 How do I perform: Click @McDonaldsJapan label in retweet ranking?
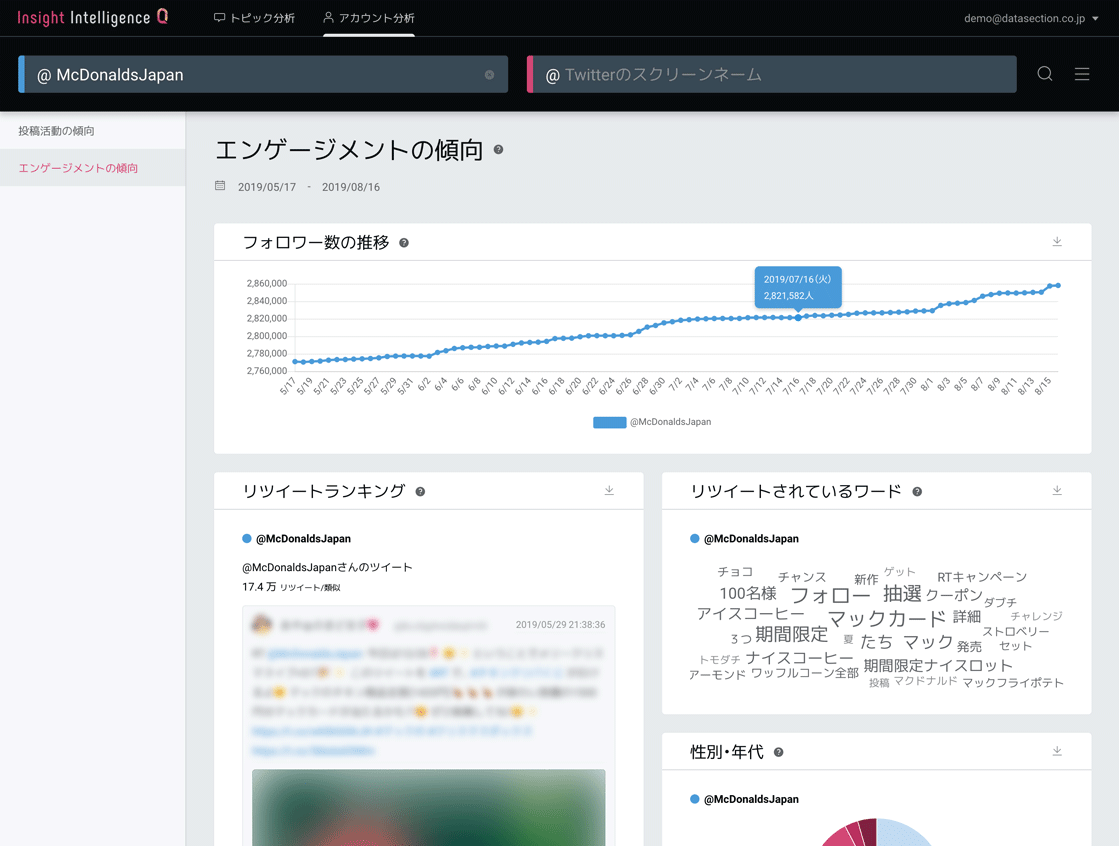[303, 539]
